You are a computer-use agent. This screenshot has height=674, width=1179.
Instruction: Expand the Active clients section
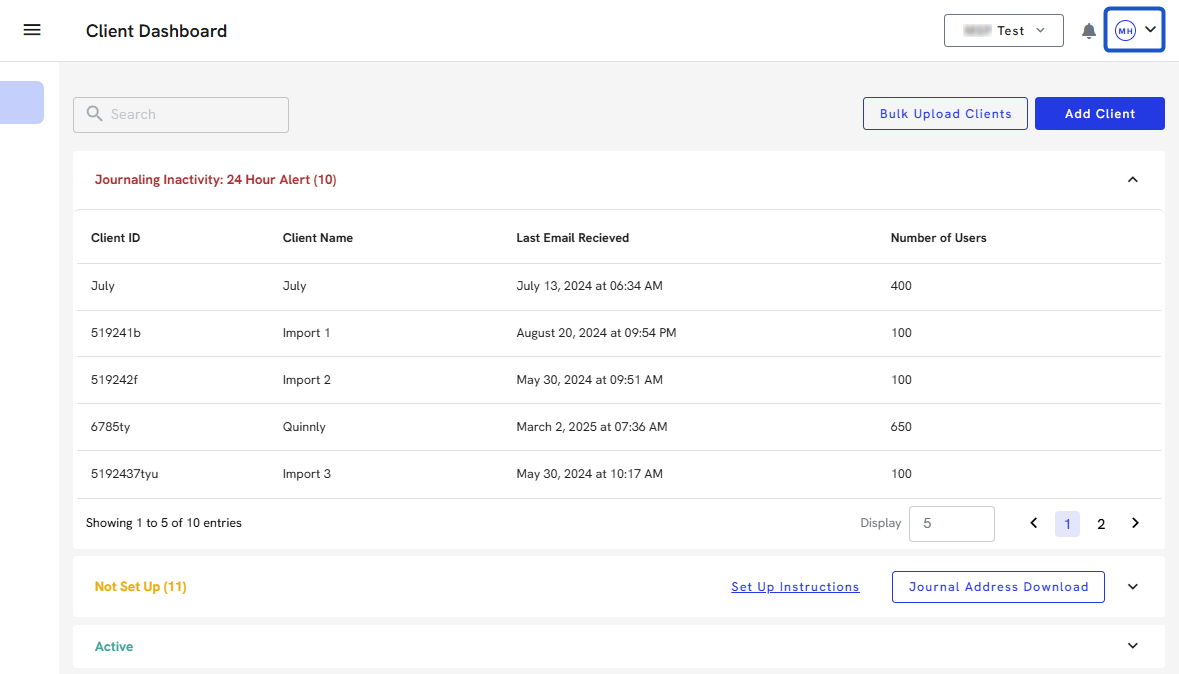pyautogui.click(x=1132, y=646)
